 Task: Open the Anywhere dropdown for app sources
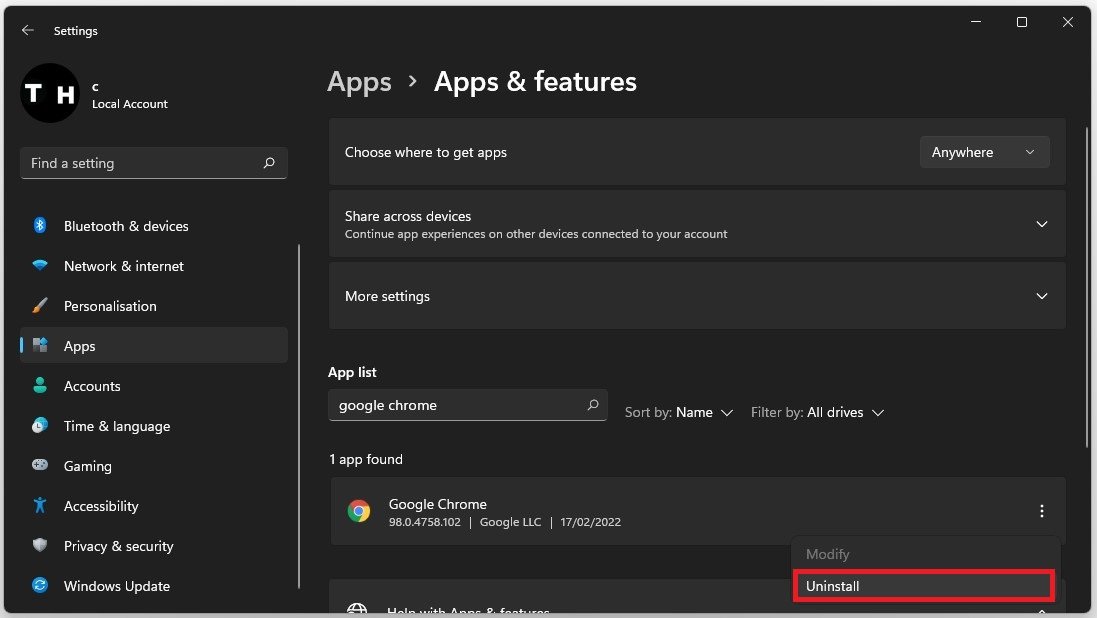pyautogui.click(x=984, y=152)
